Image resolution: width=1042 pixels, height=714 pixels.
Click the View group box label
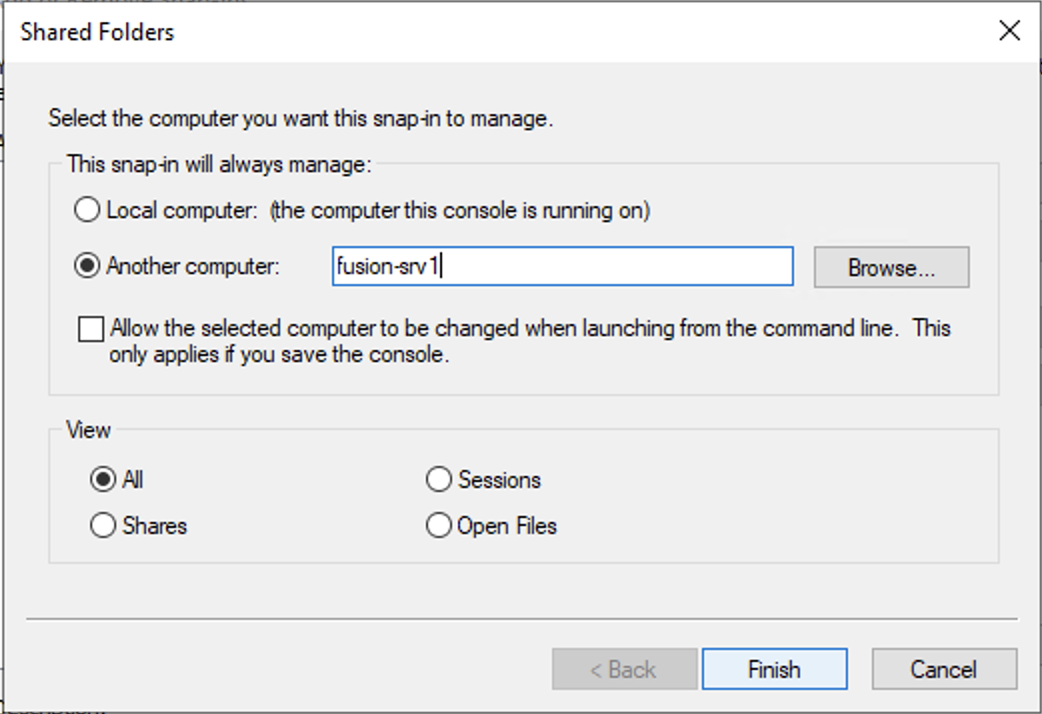point(90,430)
